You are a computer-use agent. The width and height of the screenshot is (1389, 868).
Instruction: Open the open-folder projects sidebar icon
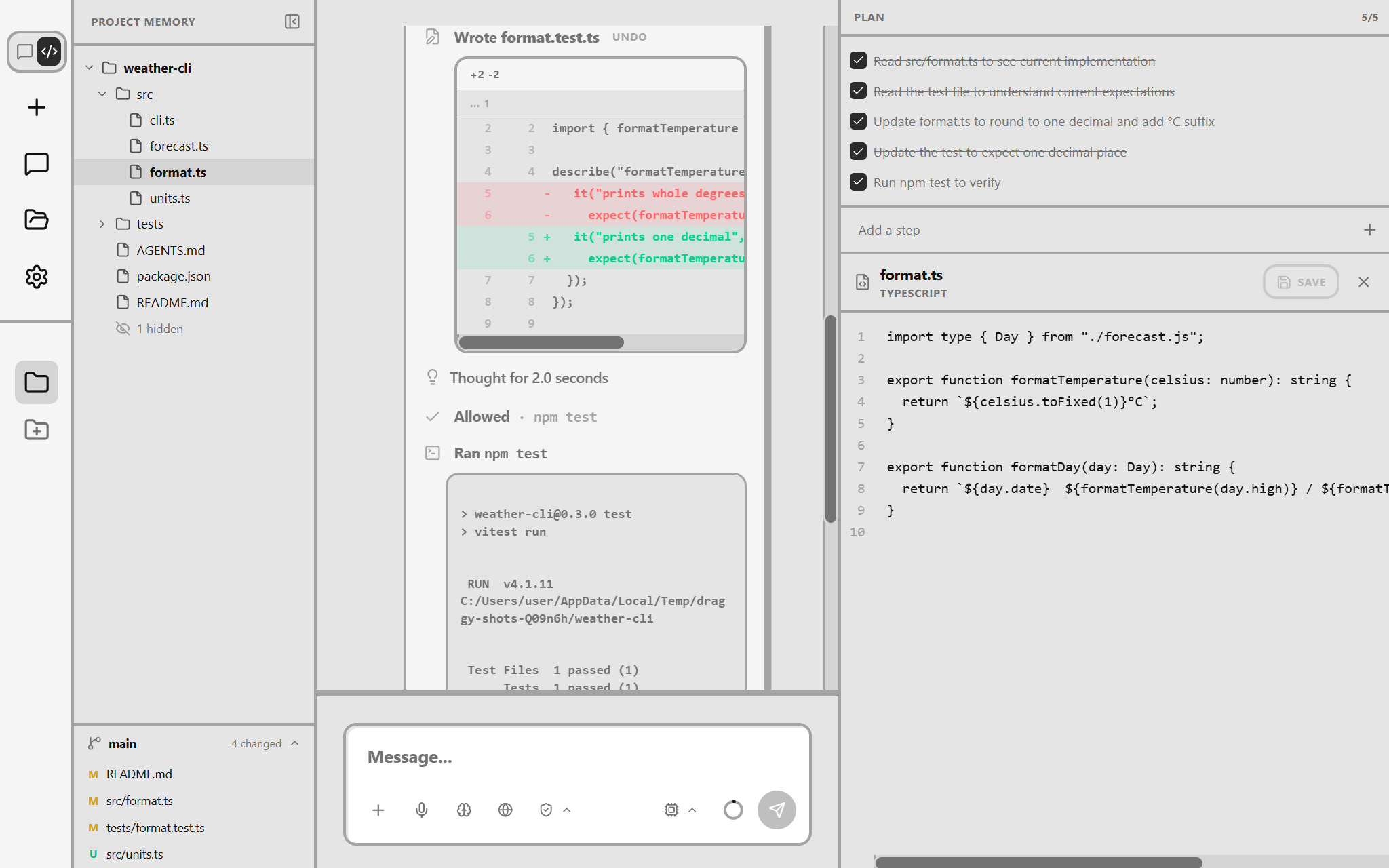pyautogui.click(x=37, y=220)
